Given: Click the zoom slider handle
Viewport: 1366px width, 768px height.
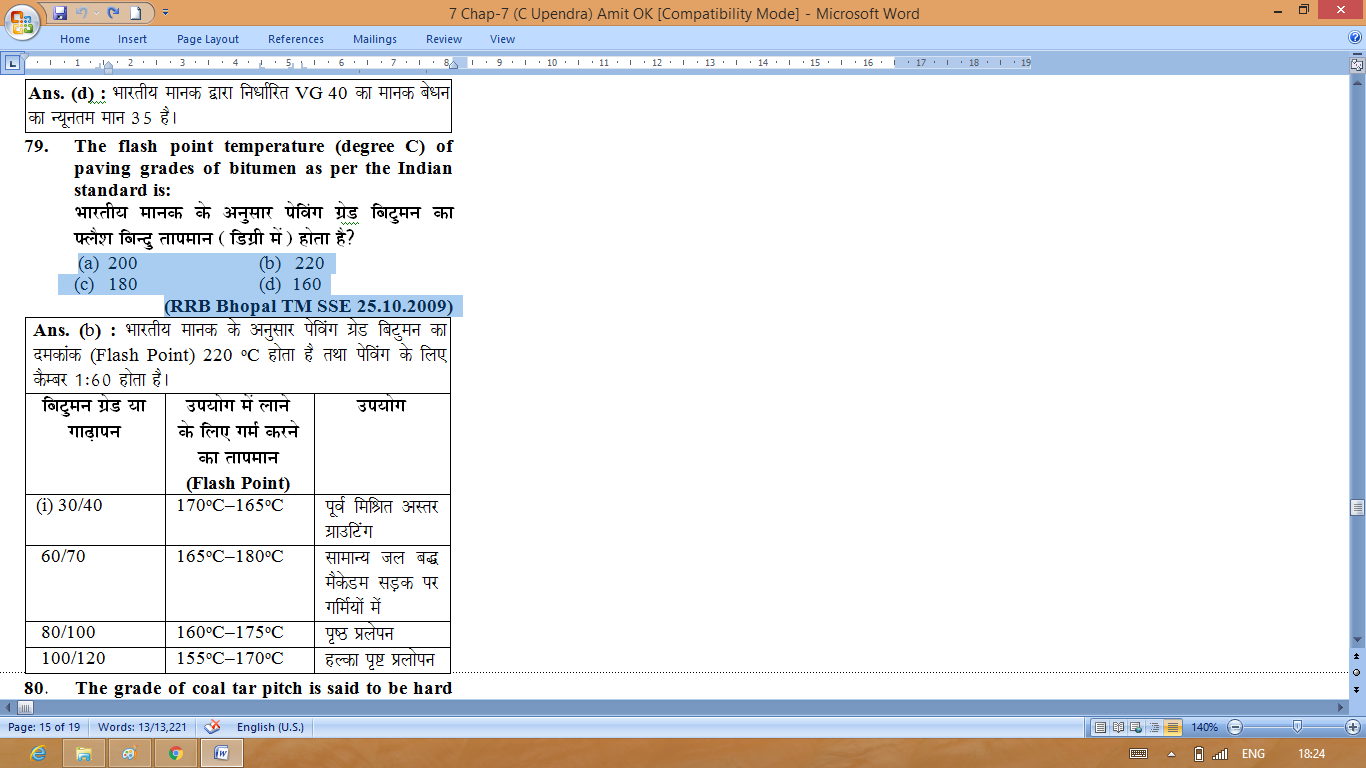Looking at the screenshot, I should (1297, 727).
